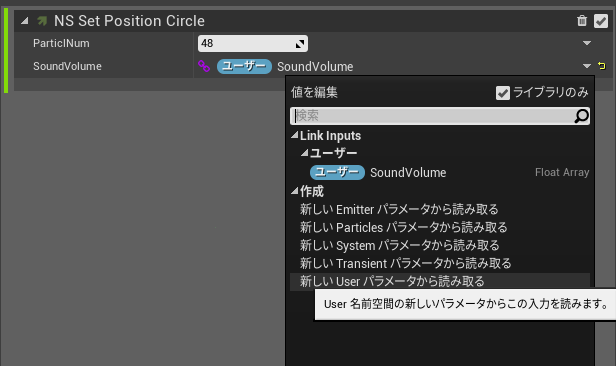Viewport: 616px width, 366px height.
Task: Click the NS Set Position Circle title
Action: 129,21
